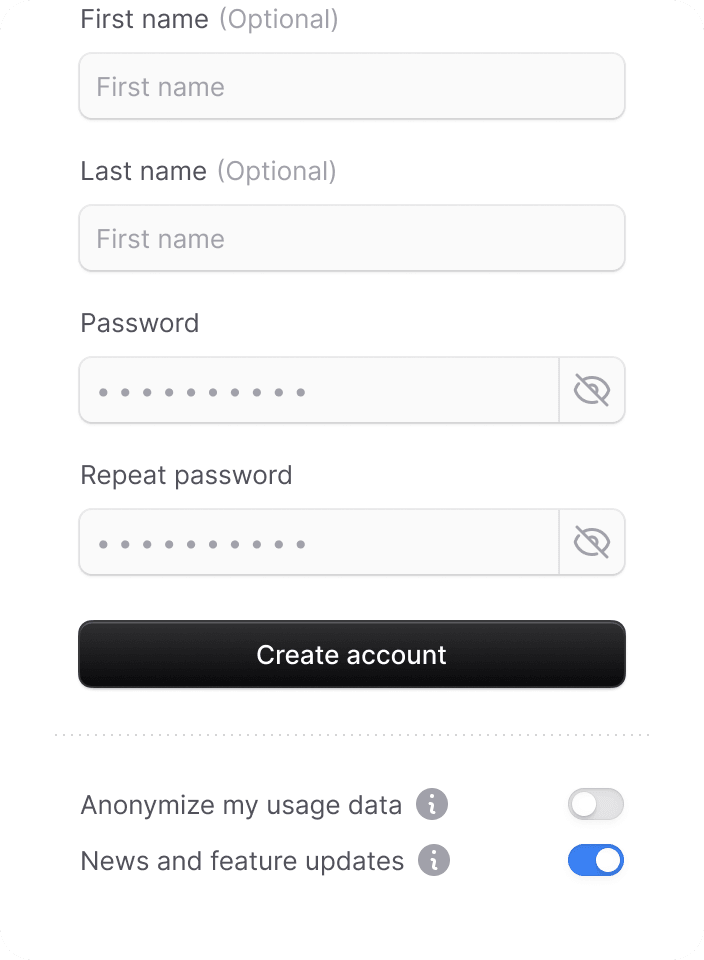Show the Password field's hidden characters
The height and width of the screenshot is (960, 704).
[x=592, y=390]
